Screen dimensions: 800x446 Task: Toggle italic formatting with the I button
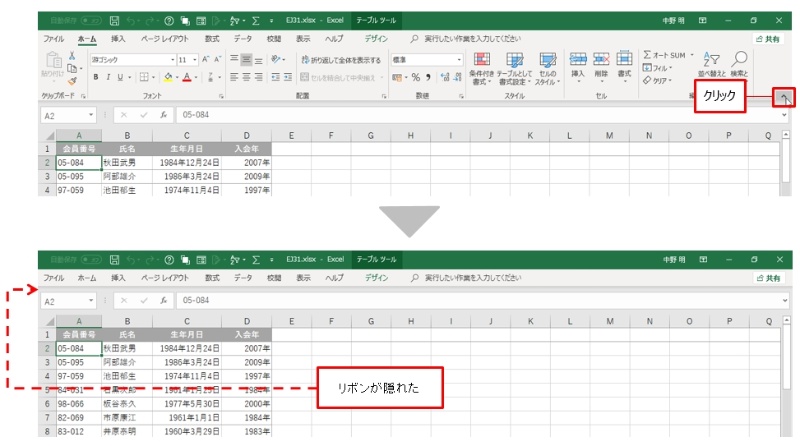[108, 77]
